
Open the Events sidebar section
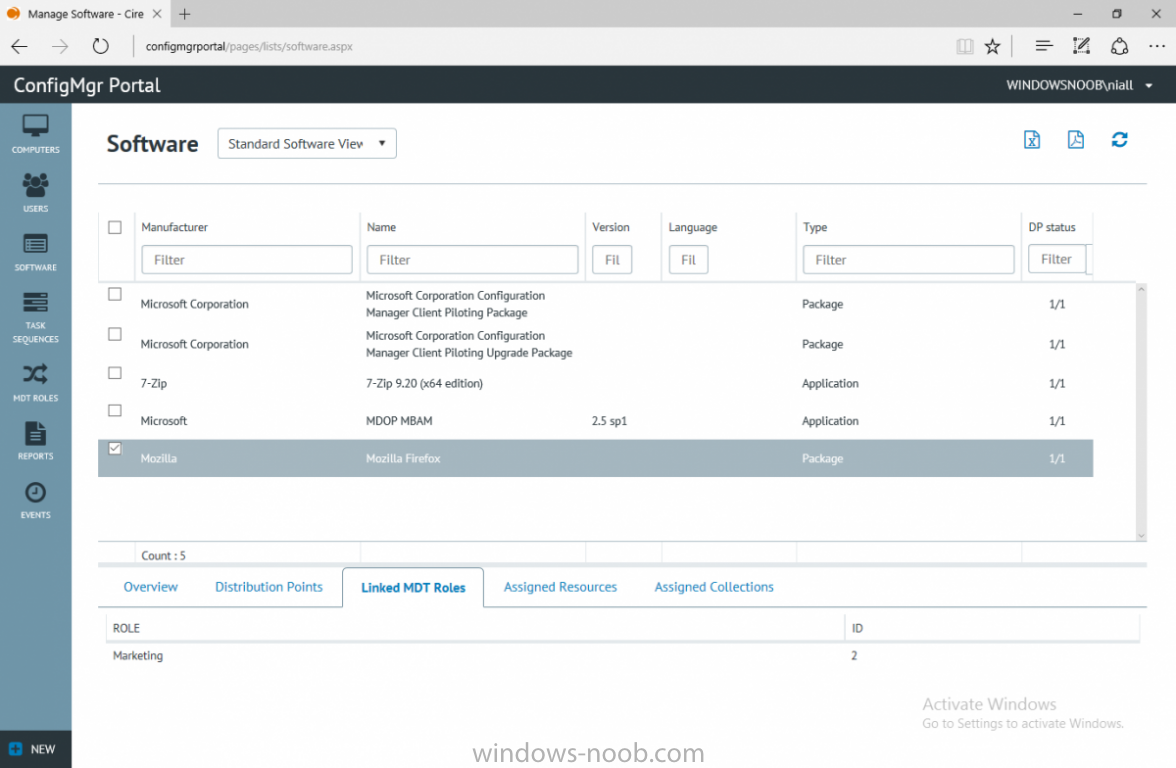pos(35,500)
